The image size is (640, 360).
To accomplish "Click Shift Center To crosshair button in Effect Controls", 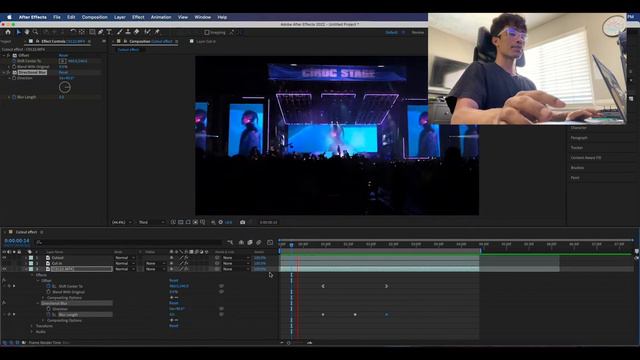I will (62, 61).
